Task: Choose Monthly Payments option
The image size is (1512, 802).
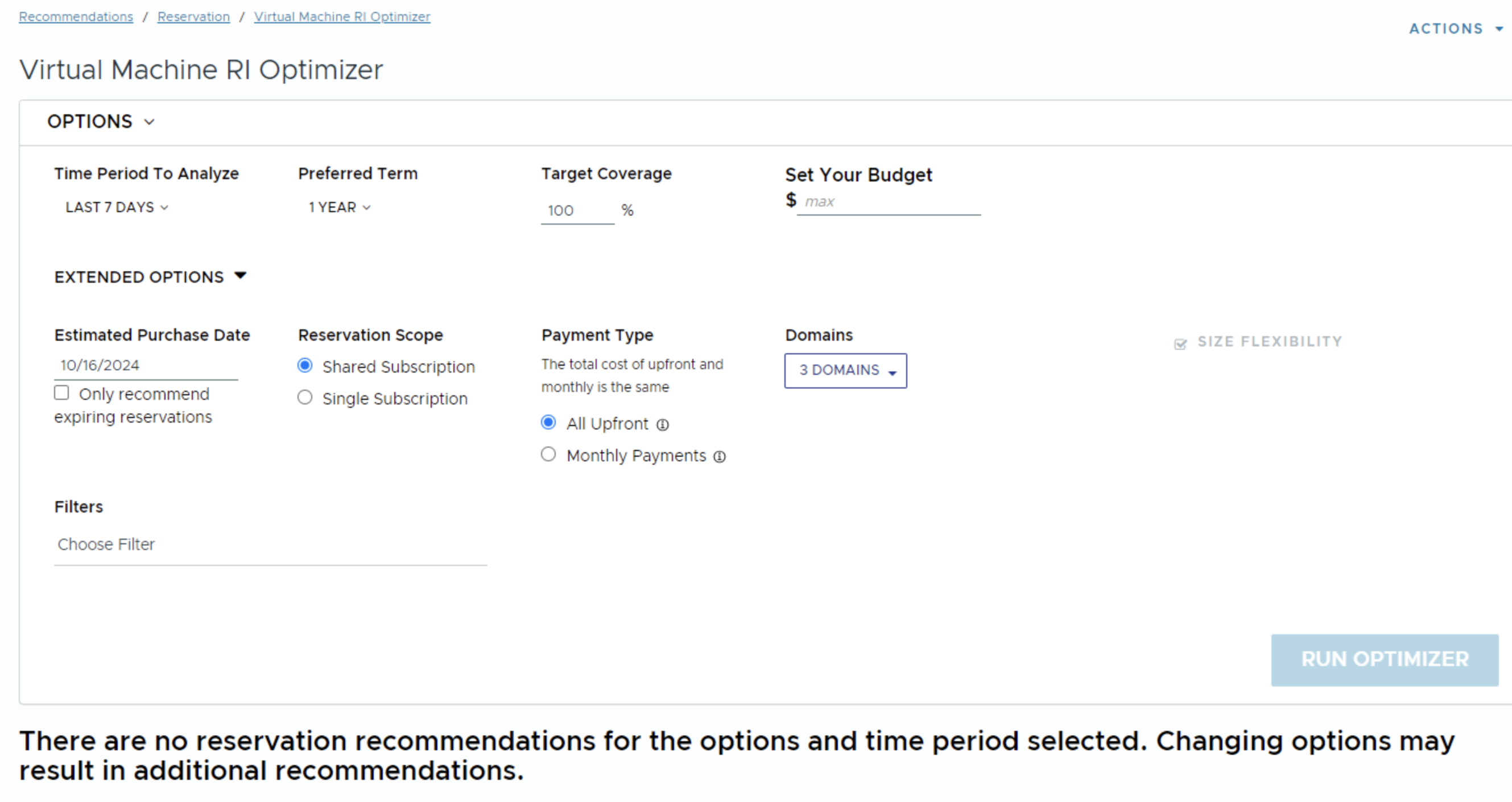Action: [548, 454]
